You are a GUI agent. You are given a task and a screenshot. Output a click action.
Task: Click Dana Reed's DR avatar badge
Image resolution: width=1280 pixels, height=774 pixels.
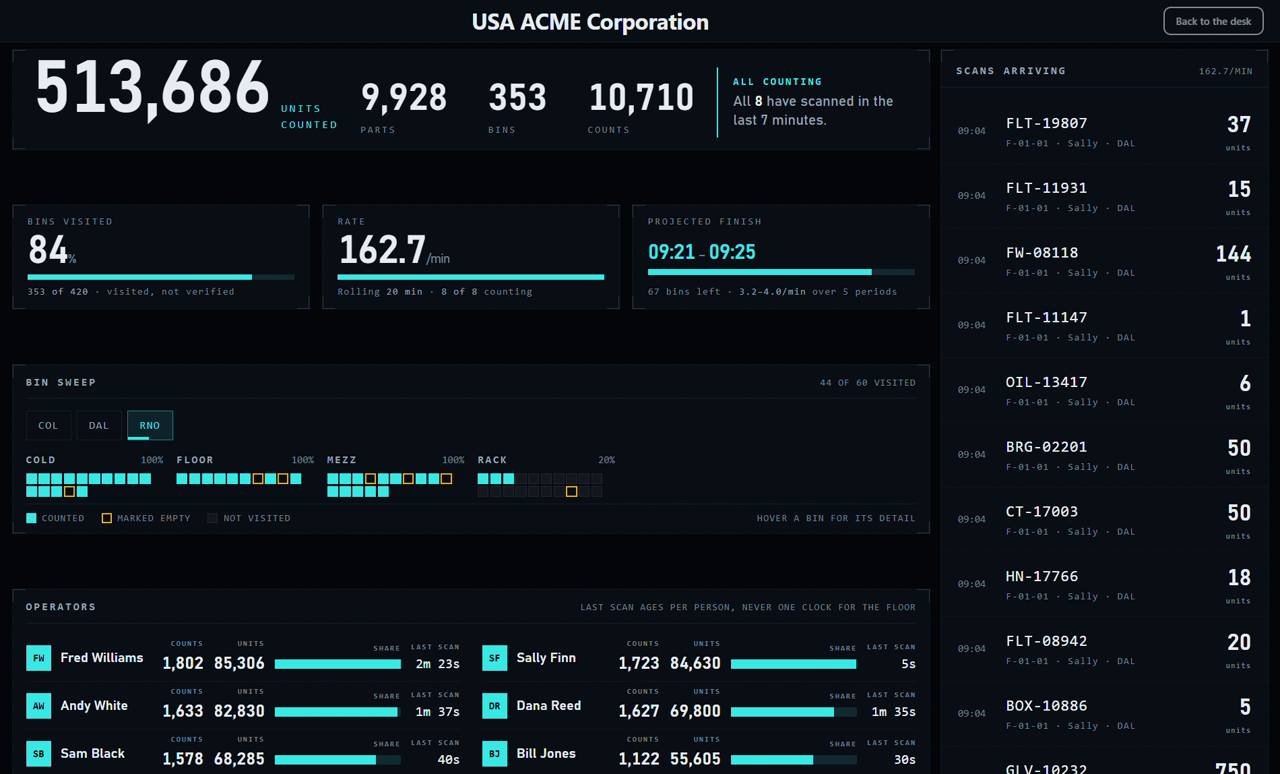(x=494, y=706)
